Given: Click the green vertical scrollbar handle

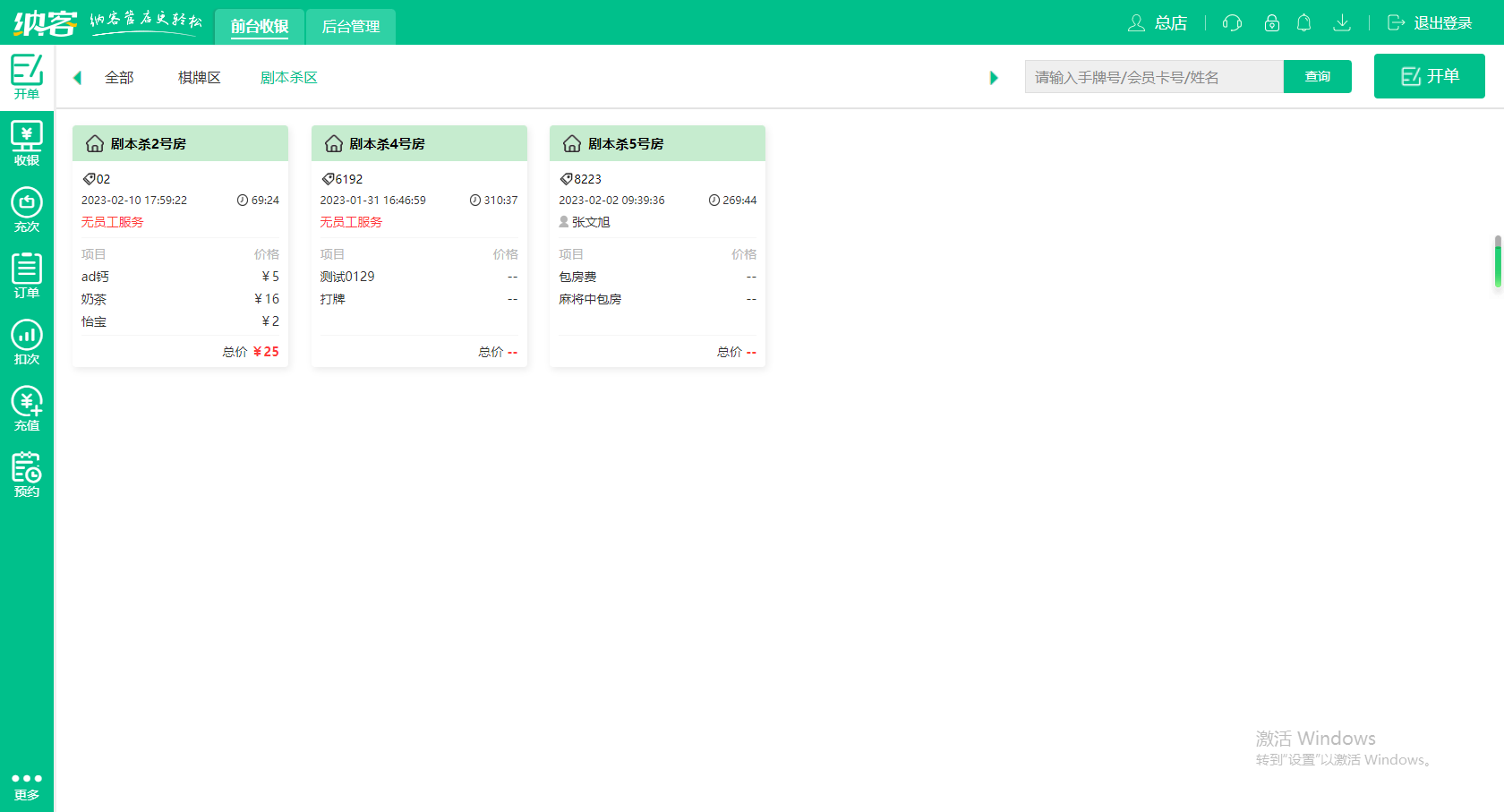Looking at the screenshot, I should click(1498, 262).
